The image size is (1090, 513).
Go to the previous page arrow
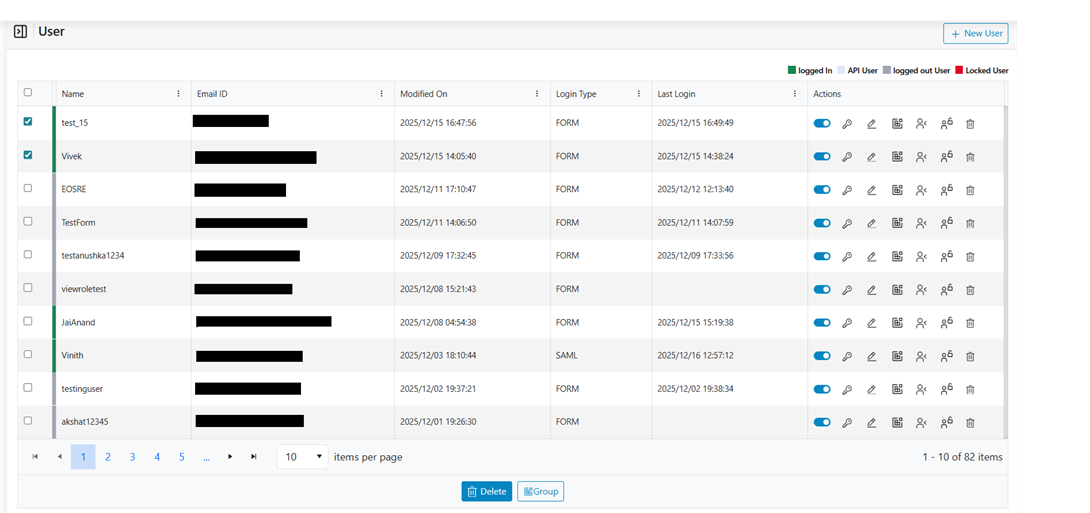[59, 457]
